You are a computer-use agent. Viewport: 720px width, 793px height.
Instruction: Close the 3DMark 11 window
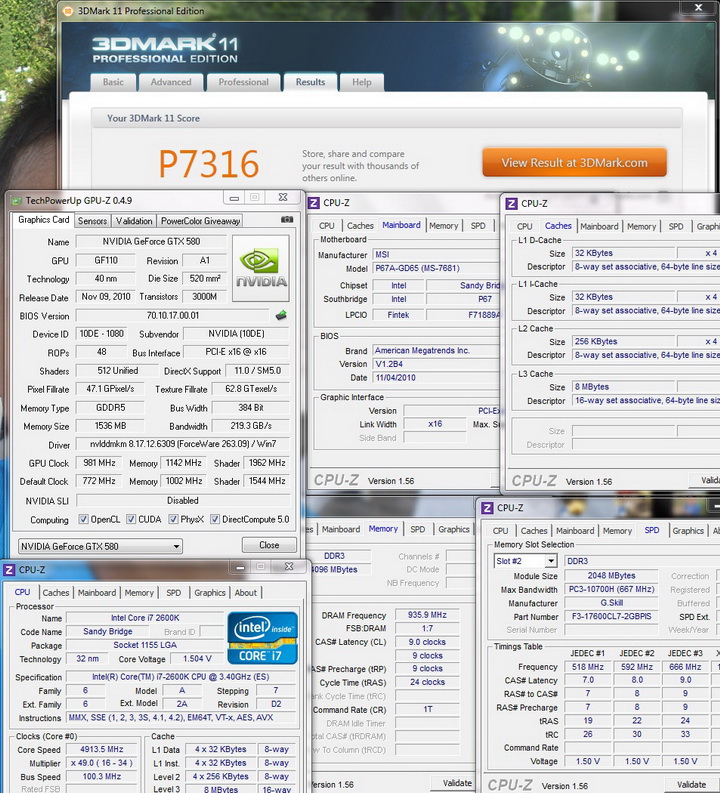[x=698, y=7]
